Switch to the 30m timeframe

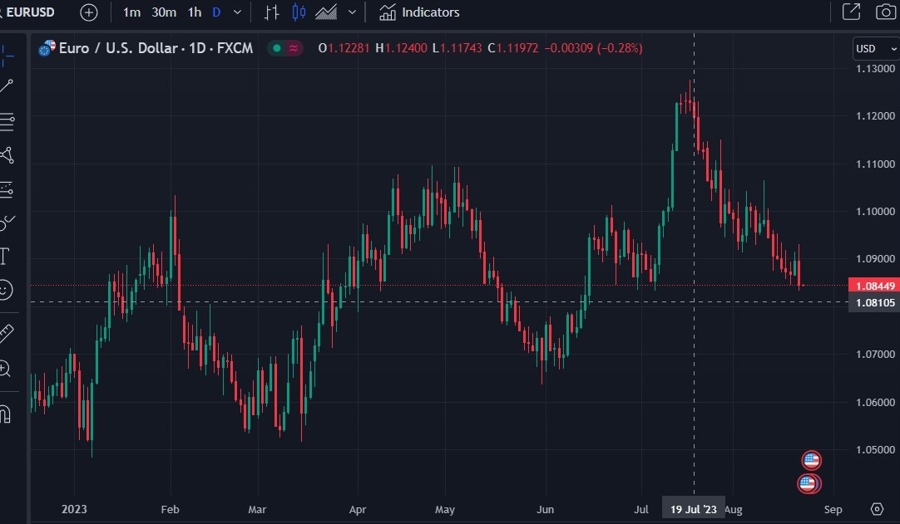pos(164,12)
